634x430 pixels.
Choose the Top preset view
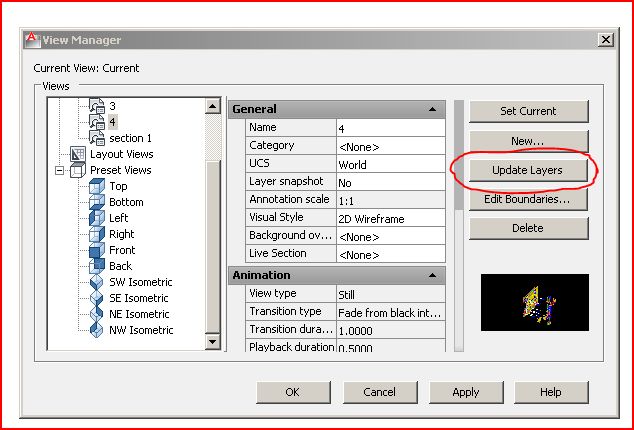[x=118, y=186]
